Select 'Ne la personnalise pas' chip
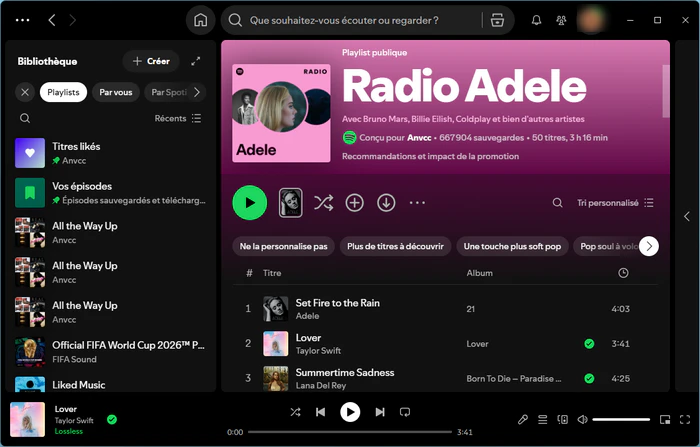 tap(283, 246)
